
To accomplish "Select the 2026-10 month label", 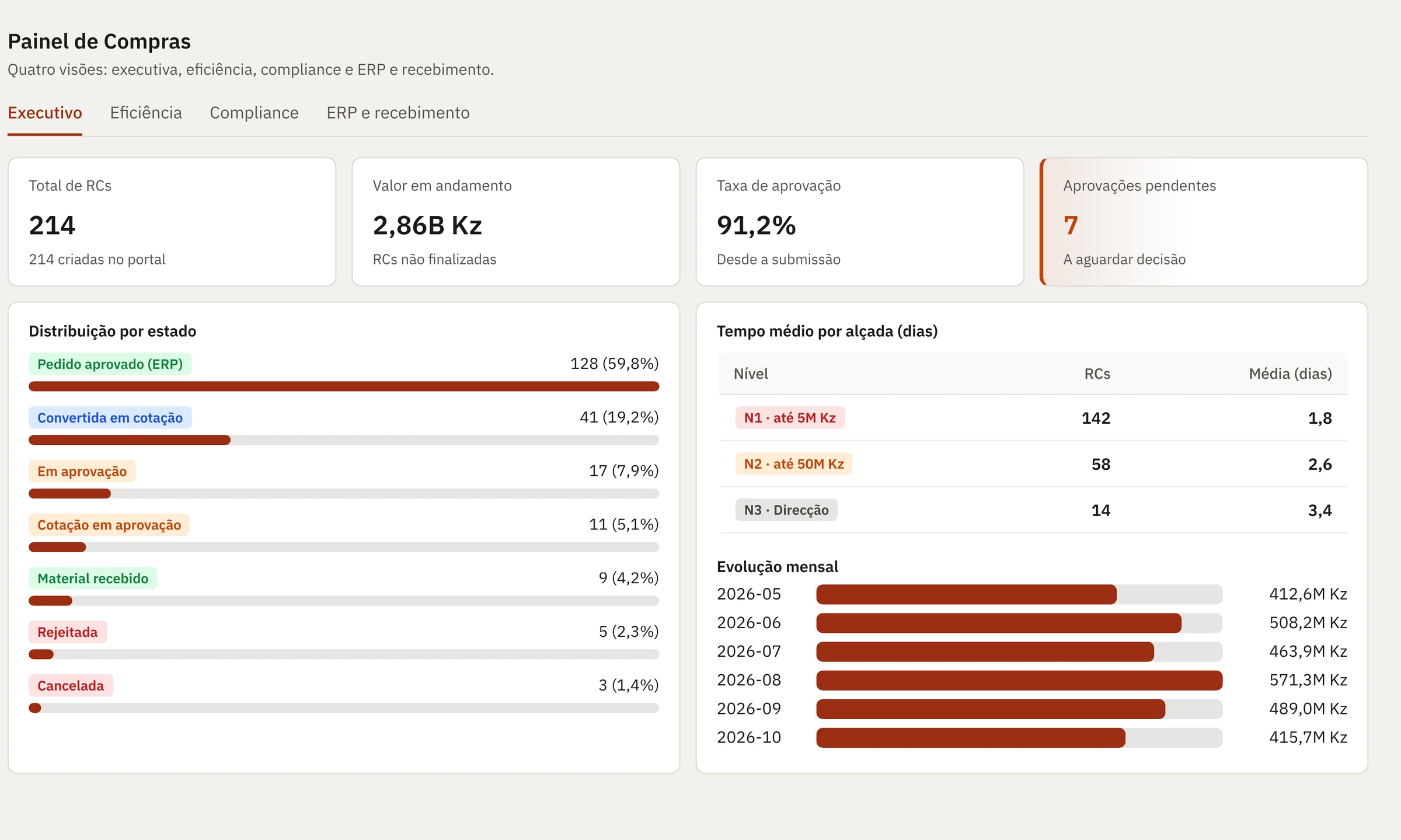I will click(749, 737).
